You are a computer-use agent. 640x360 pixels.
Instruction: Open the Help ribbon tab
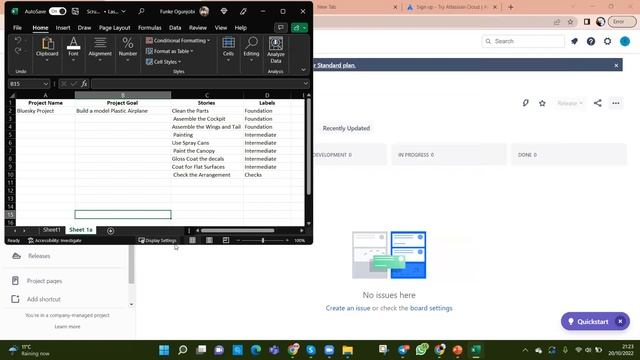click(x=241, y=28)
